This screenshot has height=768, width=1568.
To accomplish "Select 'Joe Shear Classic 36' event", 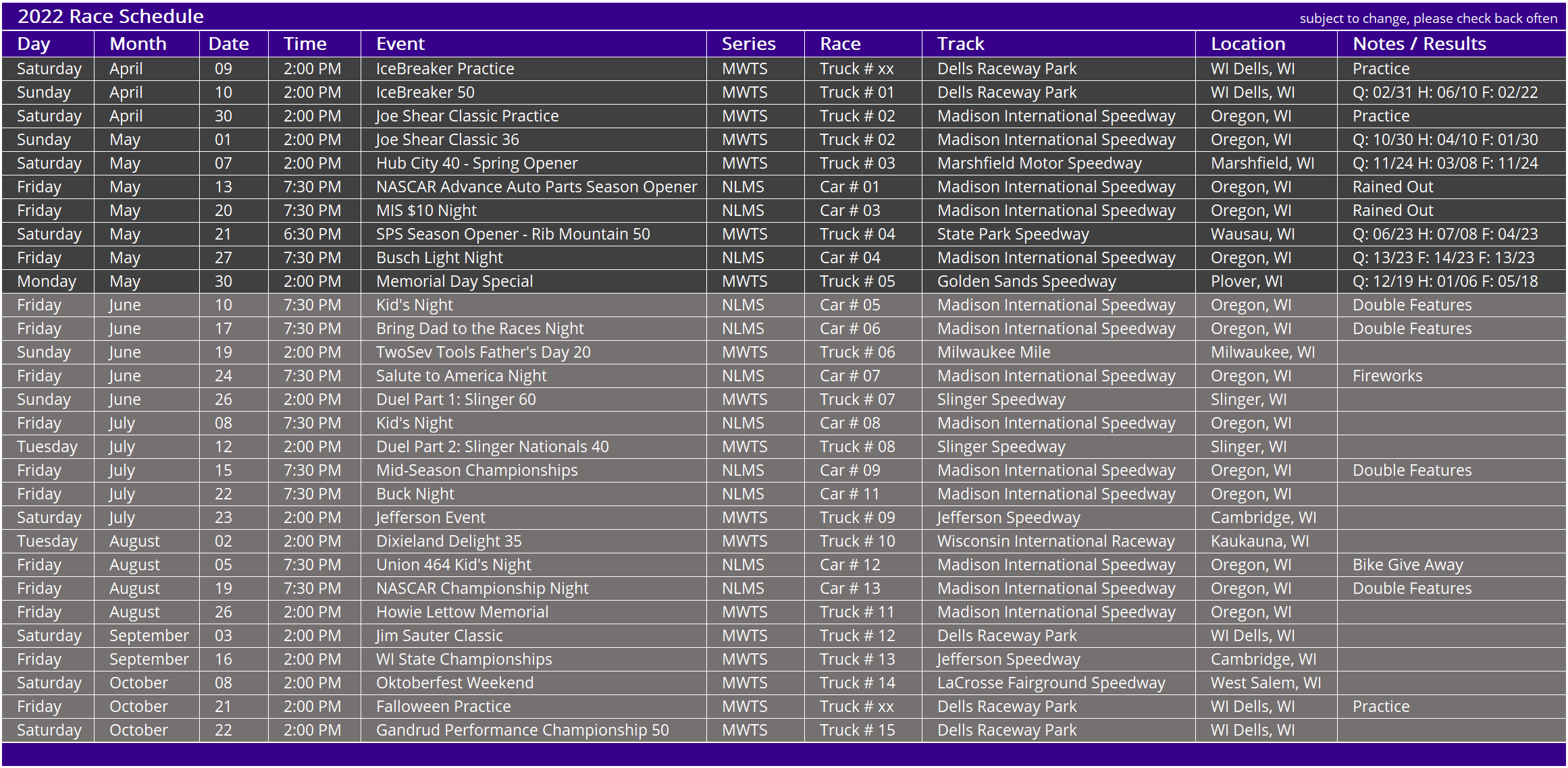I will click(448, 140).
